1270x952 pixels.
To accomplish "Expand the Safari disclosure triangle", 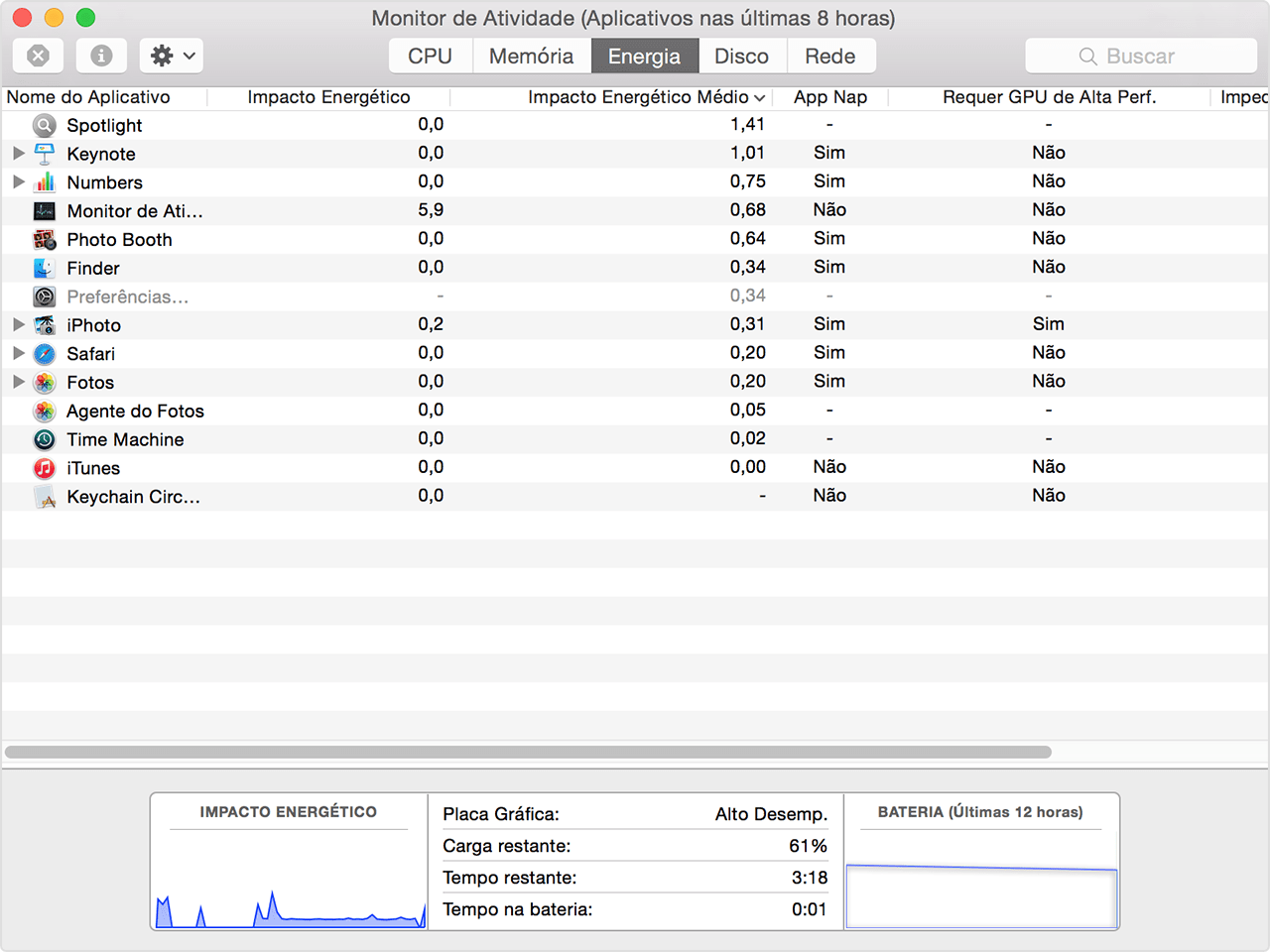I will (18, 354).
